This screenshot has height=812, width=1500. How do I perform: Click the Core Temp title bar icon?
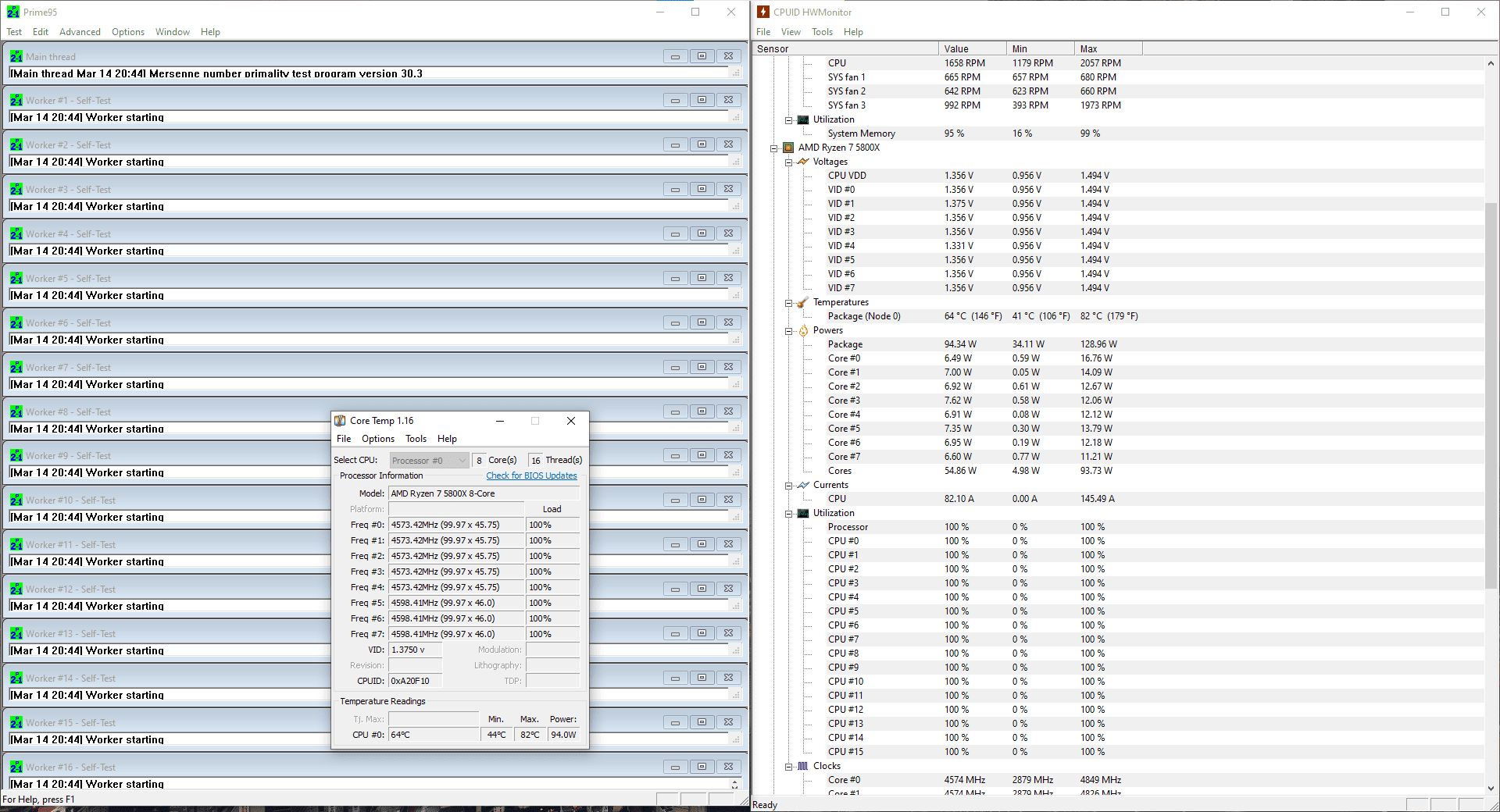340,421
